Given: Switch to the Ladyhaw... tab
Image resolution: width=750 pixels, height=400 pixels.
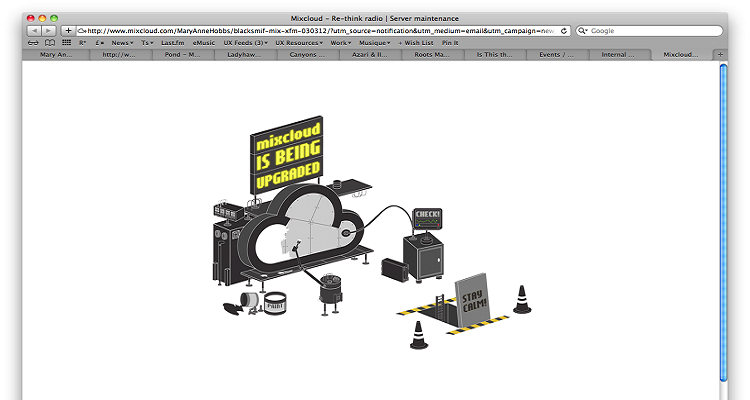Looking at the screenshot, I should [x=244, y=55].
